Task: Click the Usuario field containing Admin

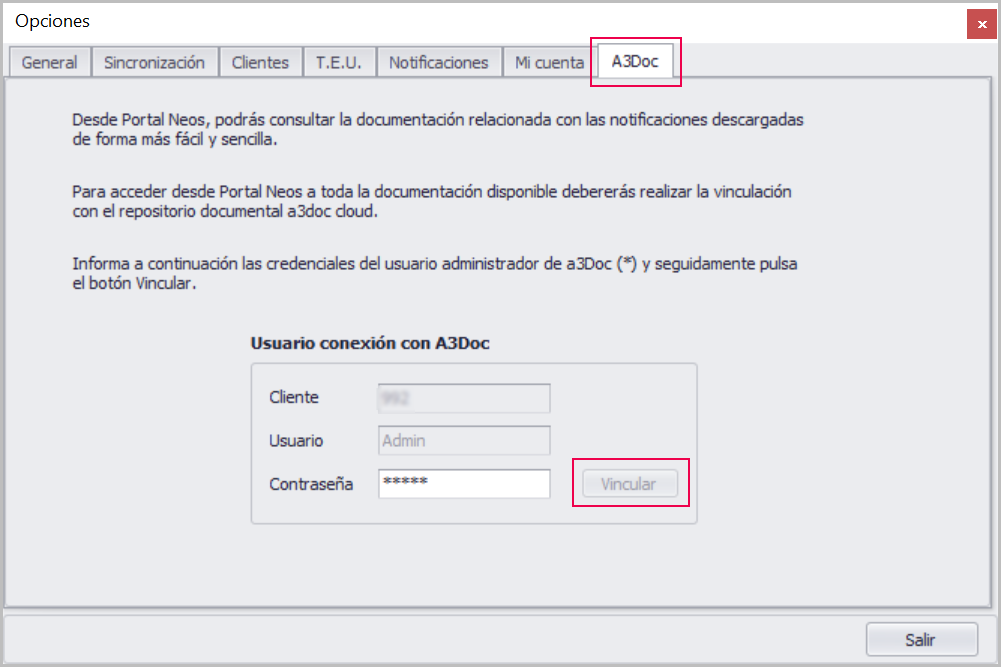Action: pos(464,440)
